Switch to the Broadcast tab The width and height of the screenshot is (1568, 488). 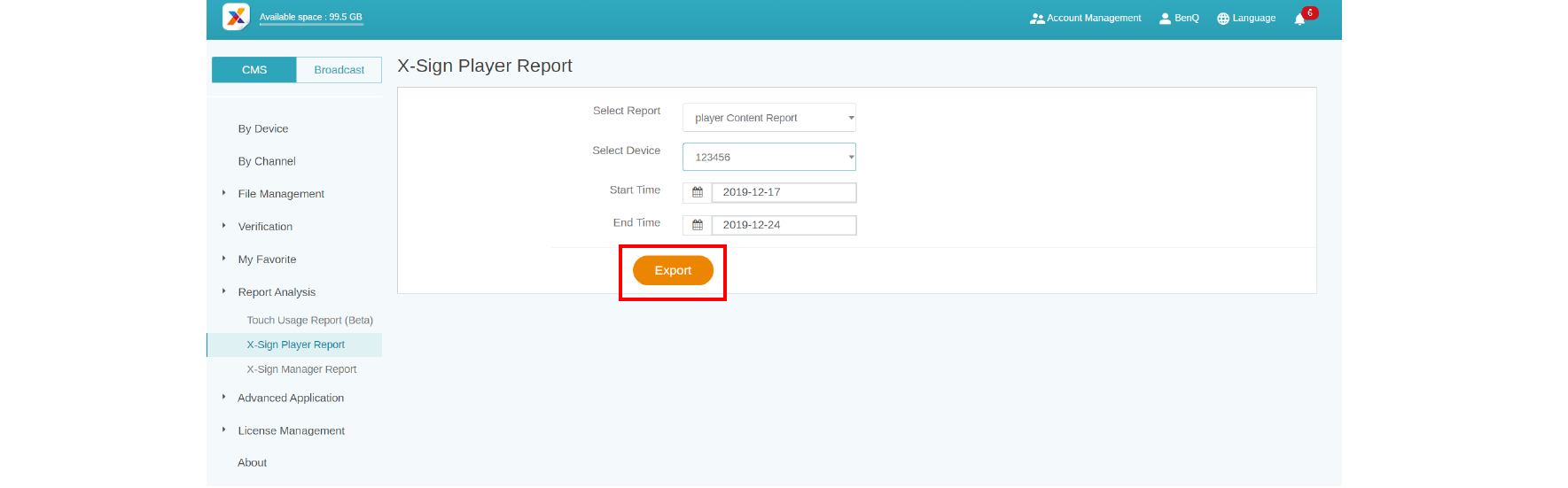point(339,70)
